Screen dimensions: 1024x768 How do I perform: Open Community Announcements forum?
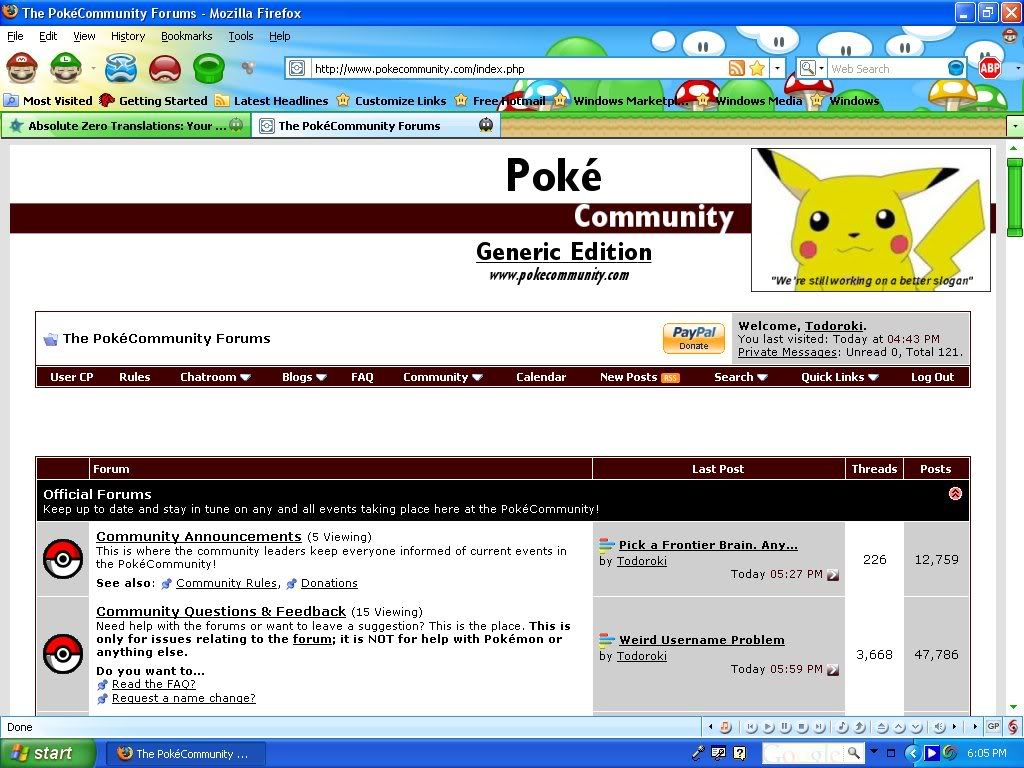coord(199,536)
